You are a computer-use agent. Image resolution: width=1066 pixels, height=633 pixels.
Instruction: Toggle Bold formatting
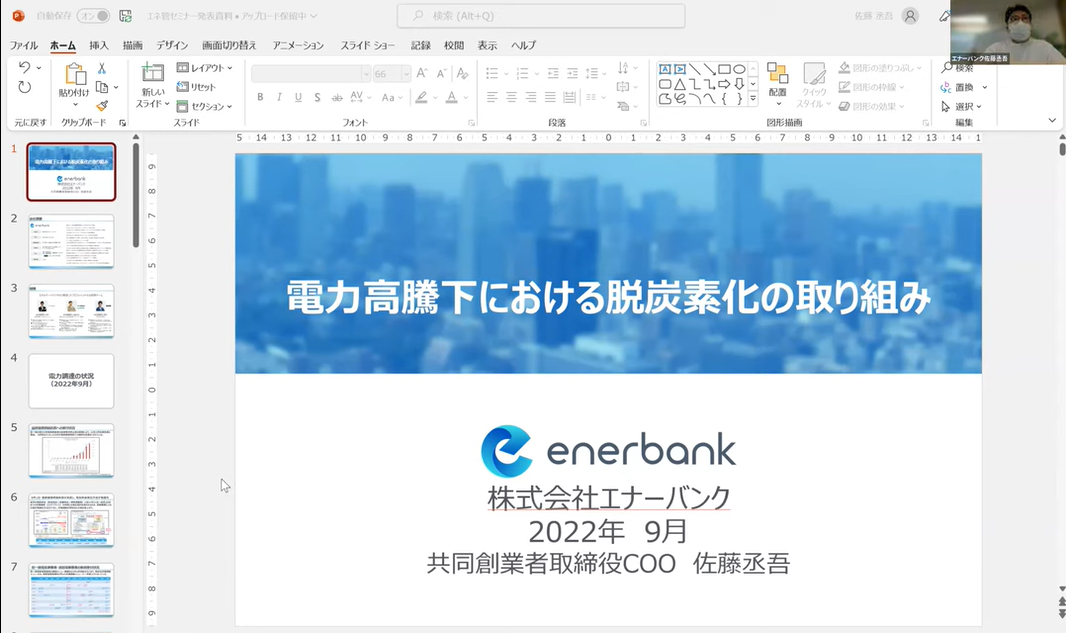(260, 98)
